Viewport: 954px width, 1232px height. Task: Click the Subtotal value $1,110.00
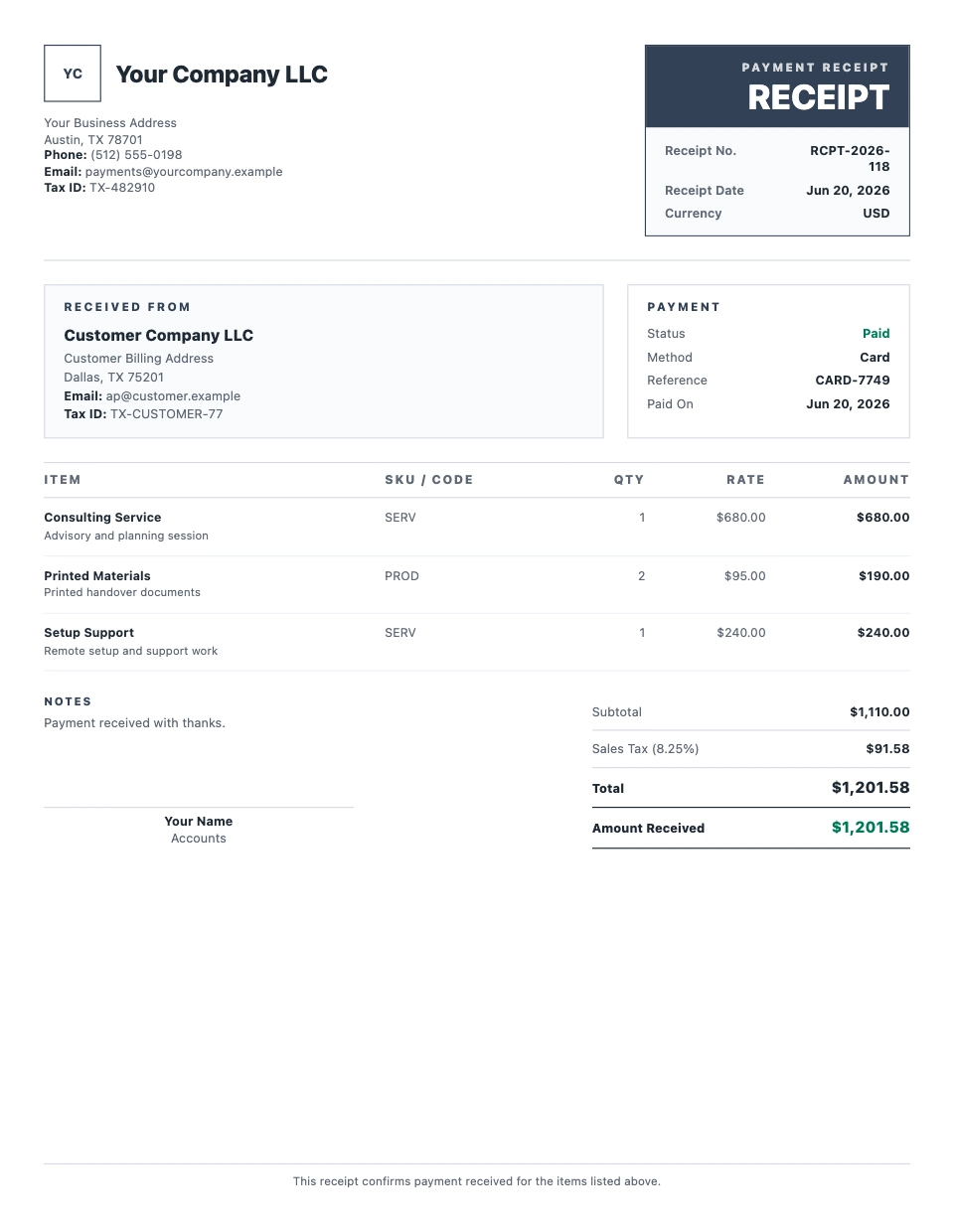pyautogui.click(x=879, y=712)
